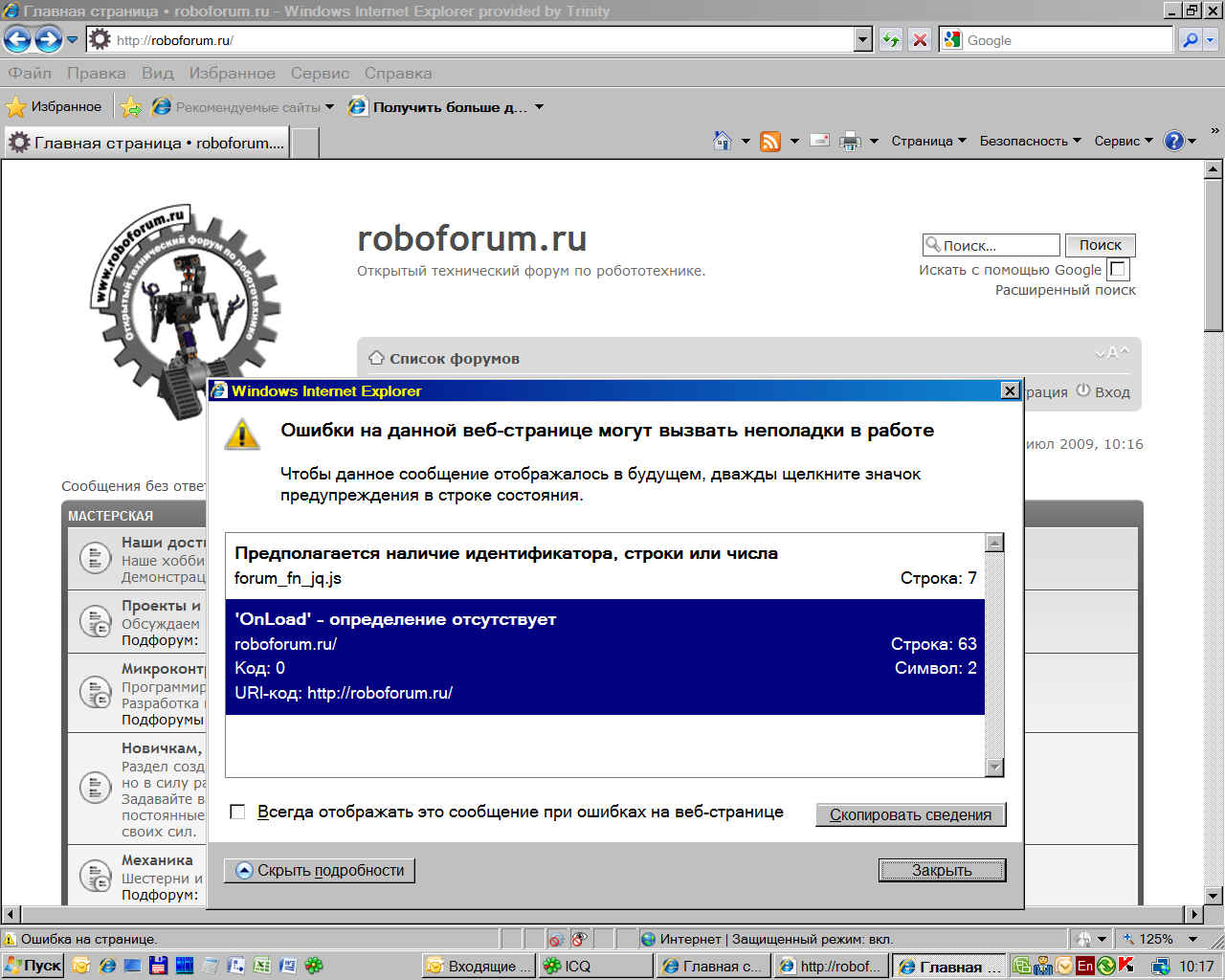Viewport: 1225px width, 980px height.
Task: Go to the Home page icon
Action: click(724, 142)
